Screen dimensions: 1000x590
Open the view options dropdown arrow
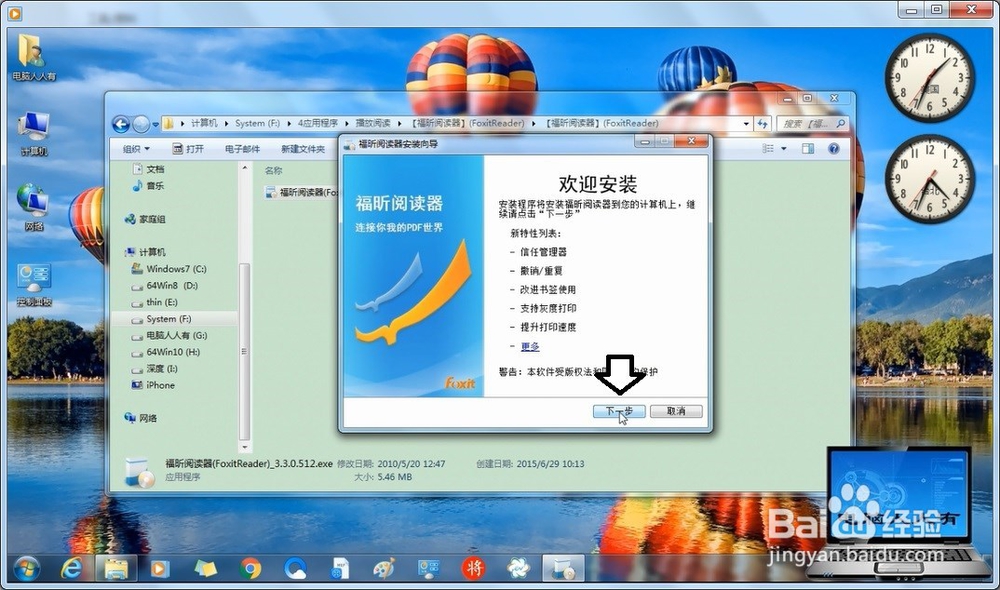click(x=784, y=149)
